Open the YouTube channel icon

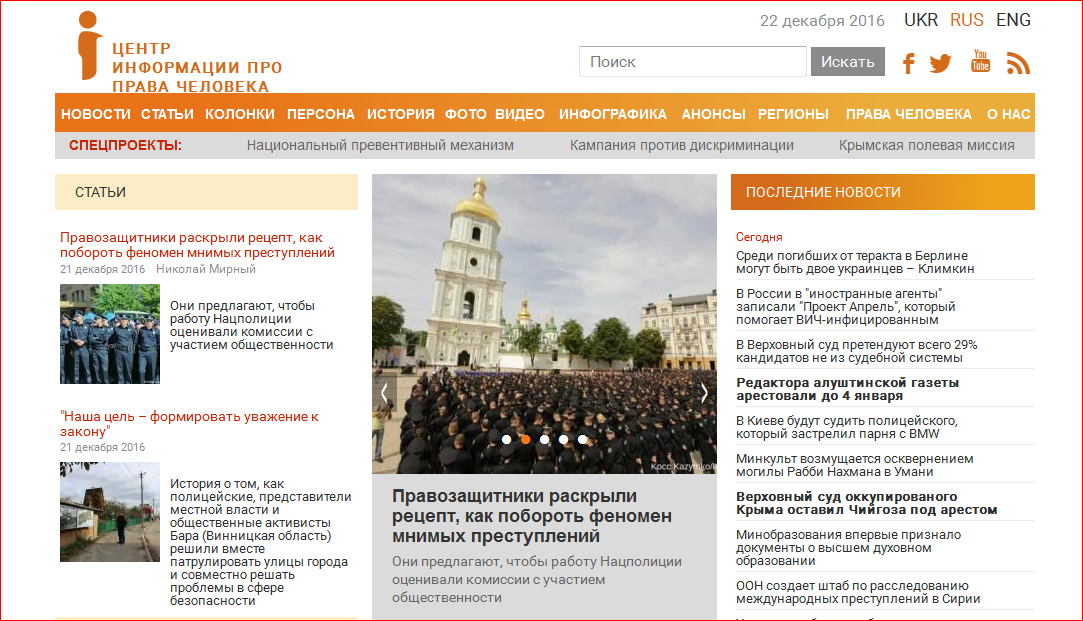pos(979,62)
